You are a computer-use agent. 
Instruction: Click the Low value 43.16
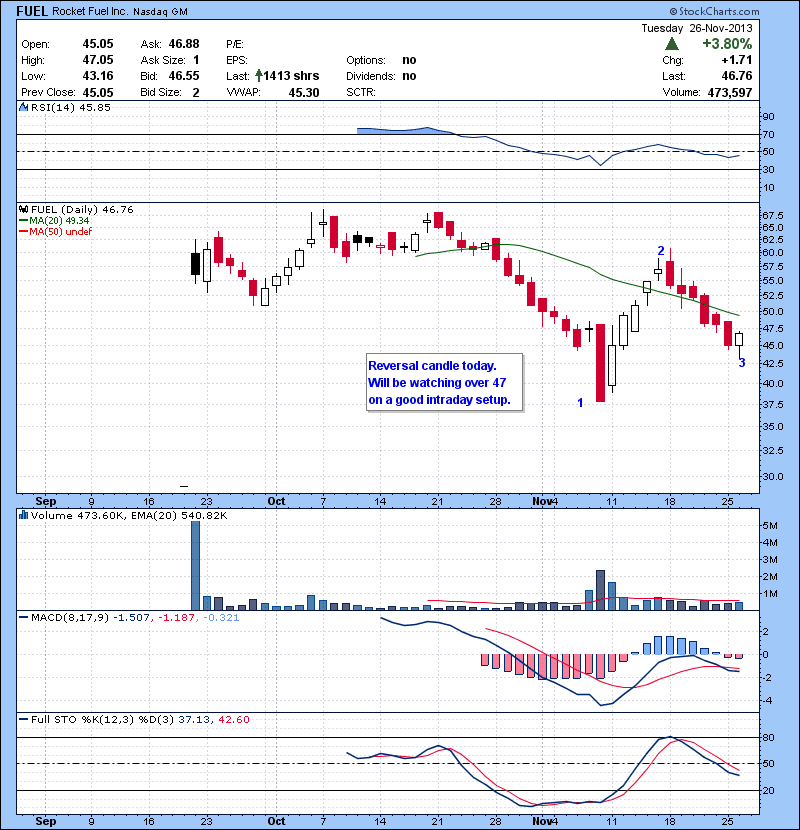click(98, 76)
